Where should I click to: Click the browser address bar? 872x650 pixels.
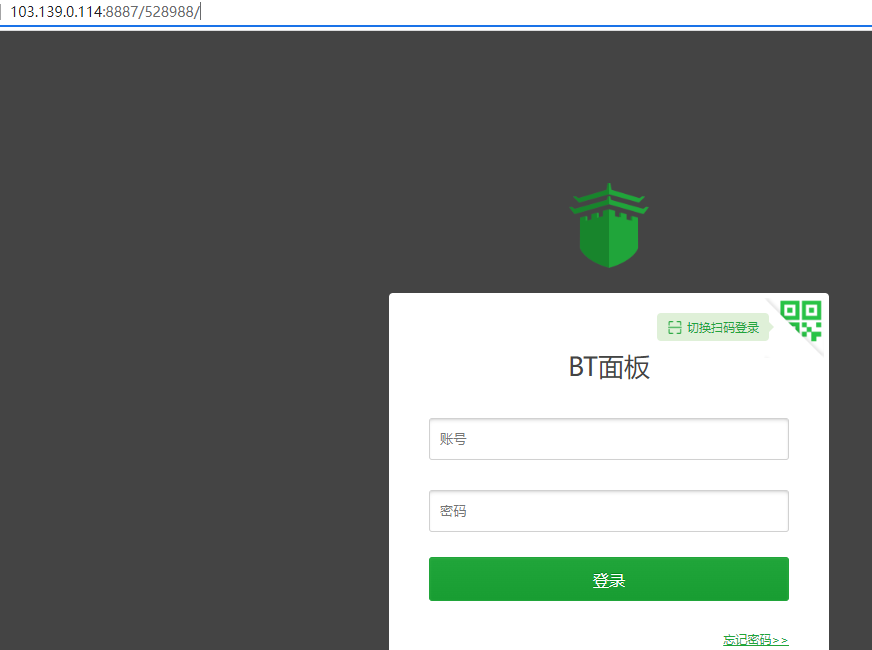500,12
